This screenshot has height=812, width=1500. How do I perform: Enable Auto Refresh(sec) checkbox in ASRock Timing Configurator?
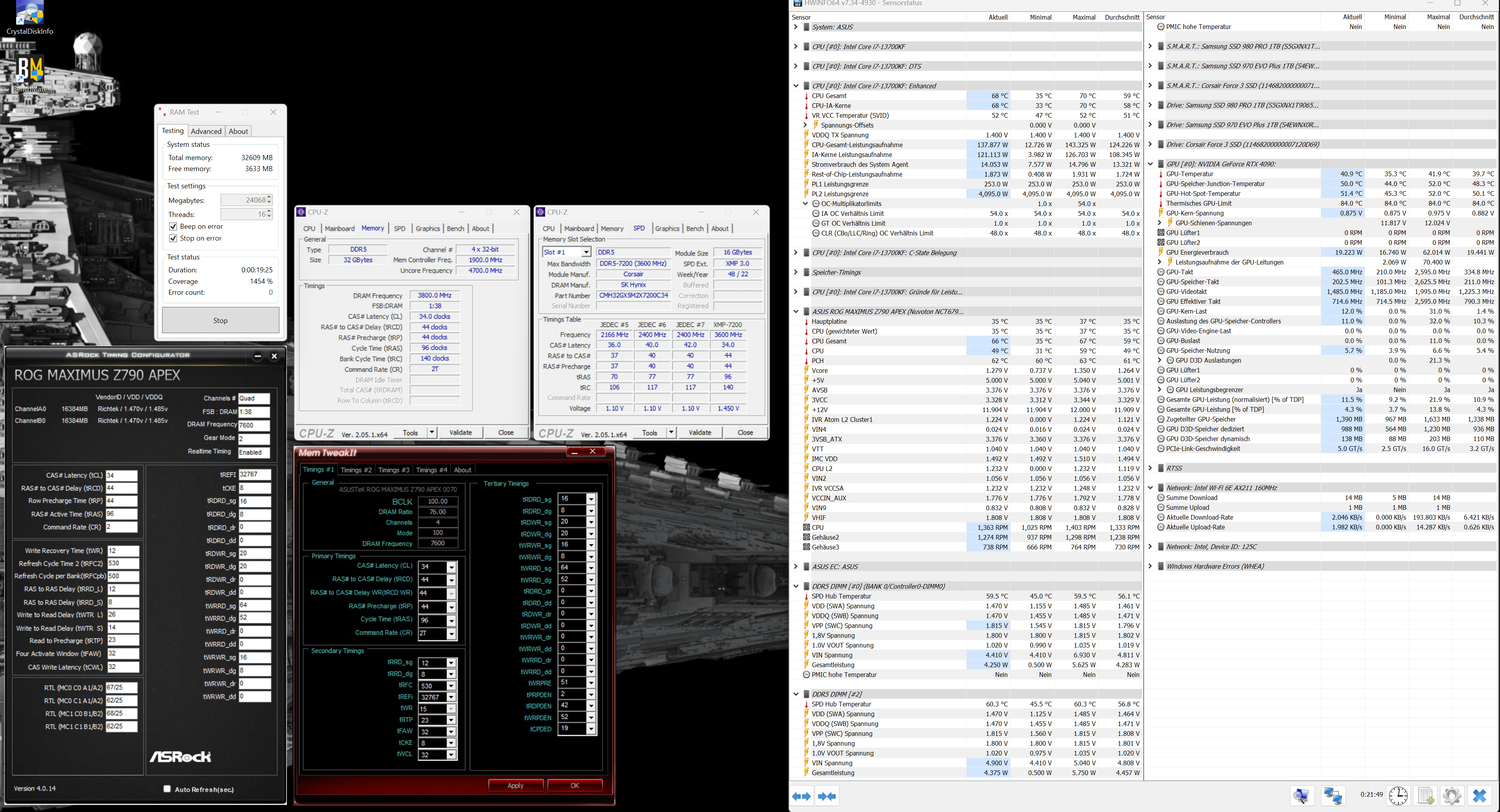[167, 789]
